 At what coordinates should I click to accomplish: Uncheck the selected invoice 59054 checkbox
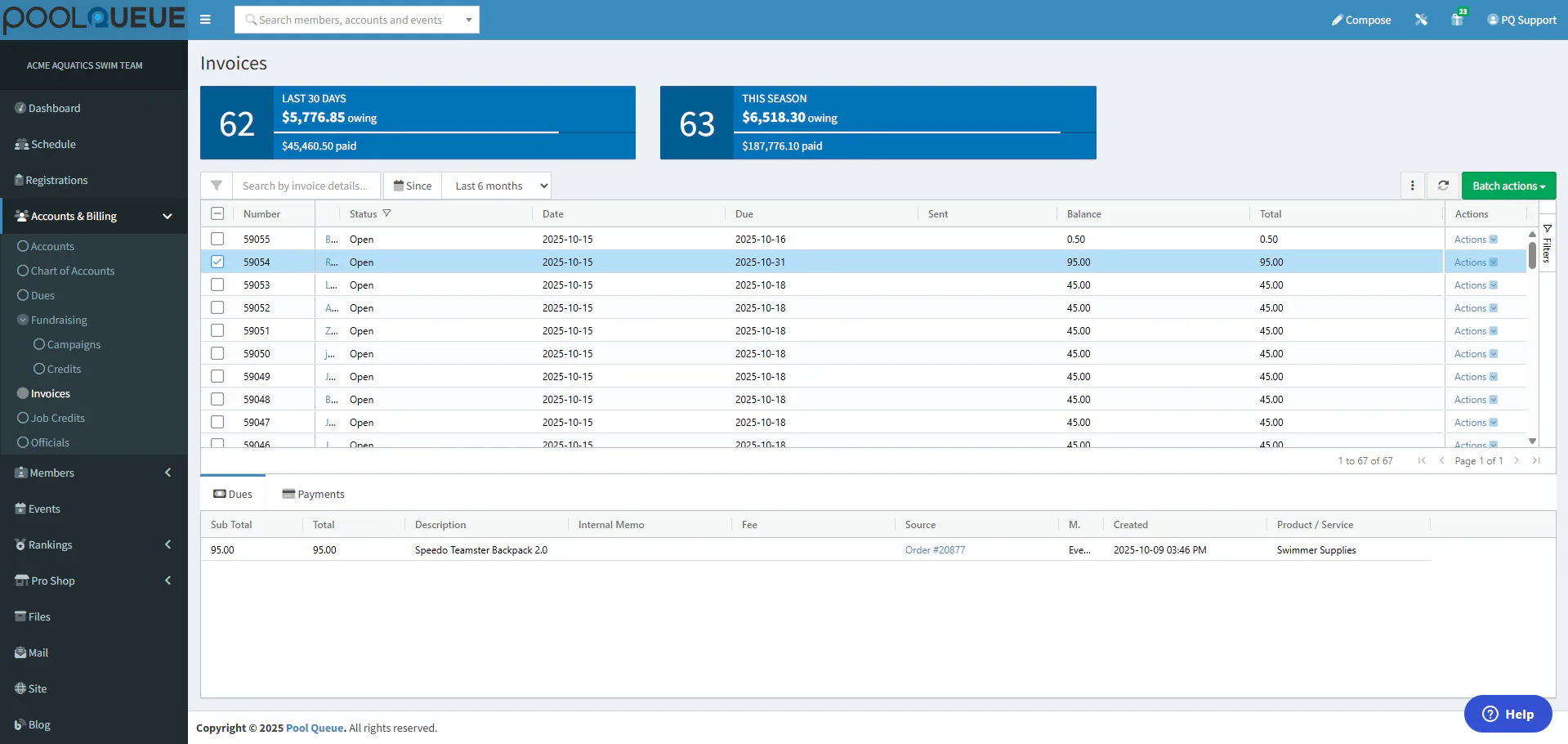(217, 262)
